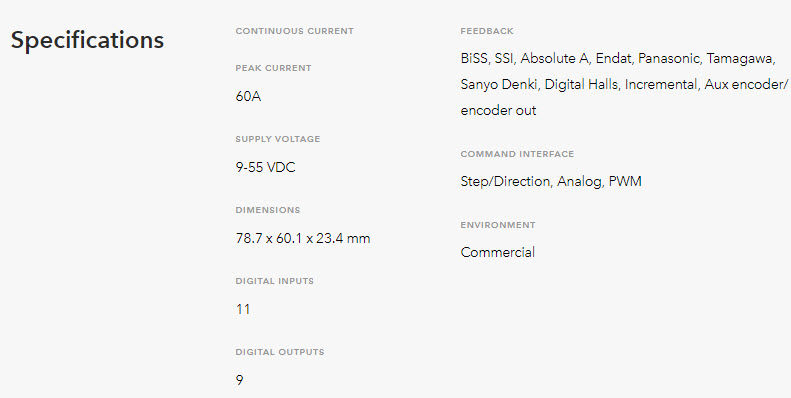791x398 pixels.
Task: Click the Command Interface label
Action: point(517,154)
